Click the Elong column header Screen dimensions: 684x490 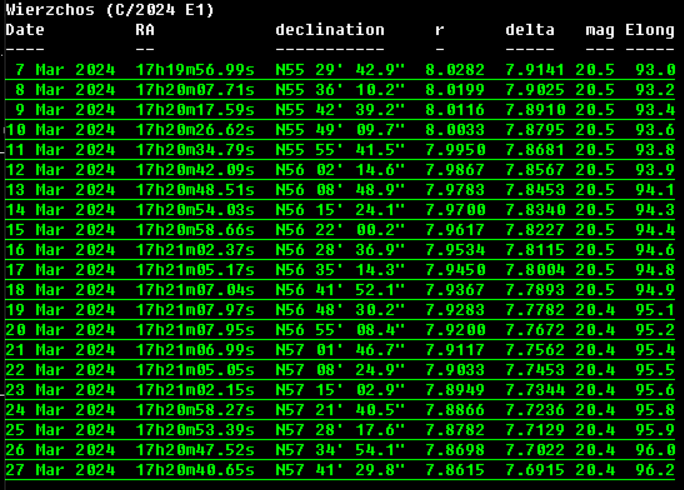pos(650,30)
